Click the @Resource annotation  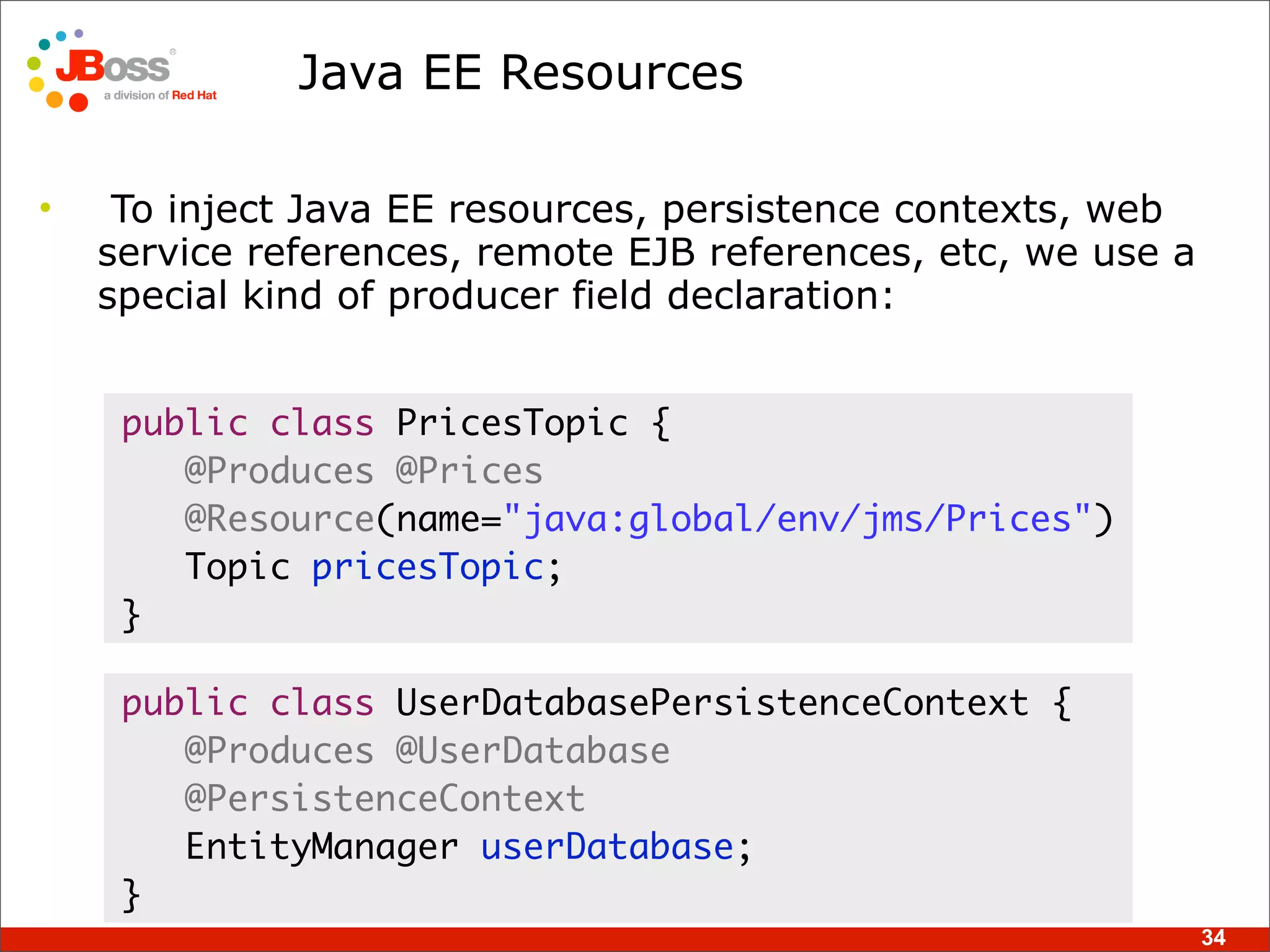(x=279, y=519)
